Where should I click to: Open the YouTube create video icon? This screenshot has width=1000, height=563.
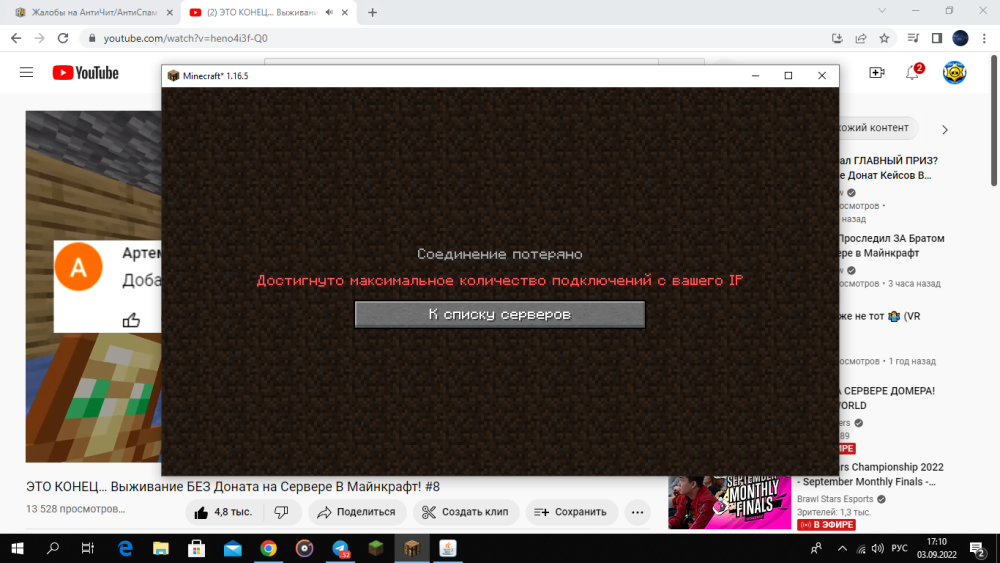[877, 73]
